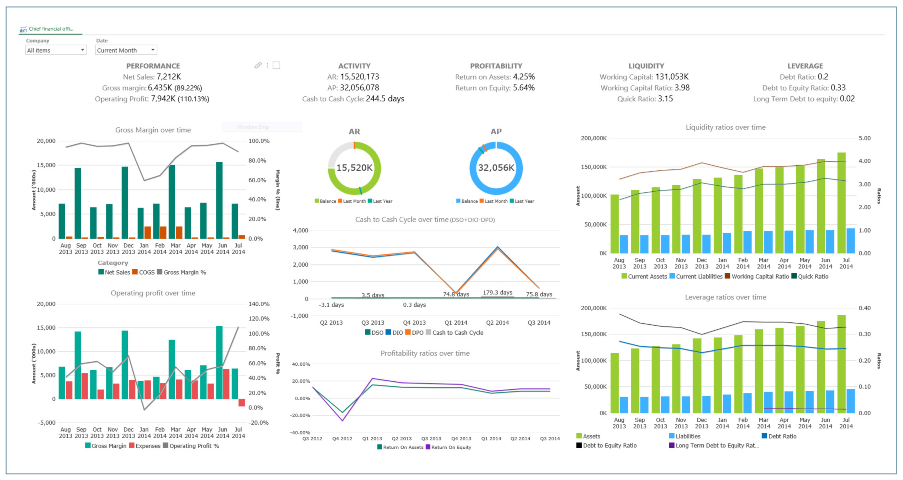Click the link icon beside the Performance panel
This screenshot has height=480, width=903.
258,65
